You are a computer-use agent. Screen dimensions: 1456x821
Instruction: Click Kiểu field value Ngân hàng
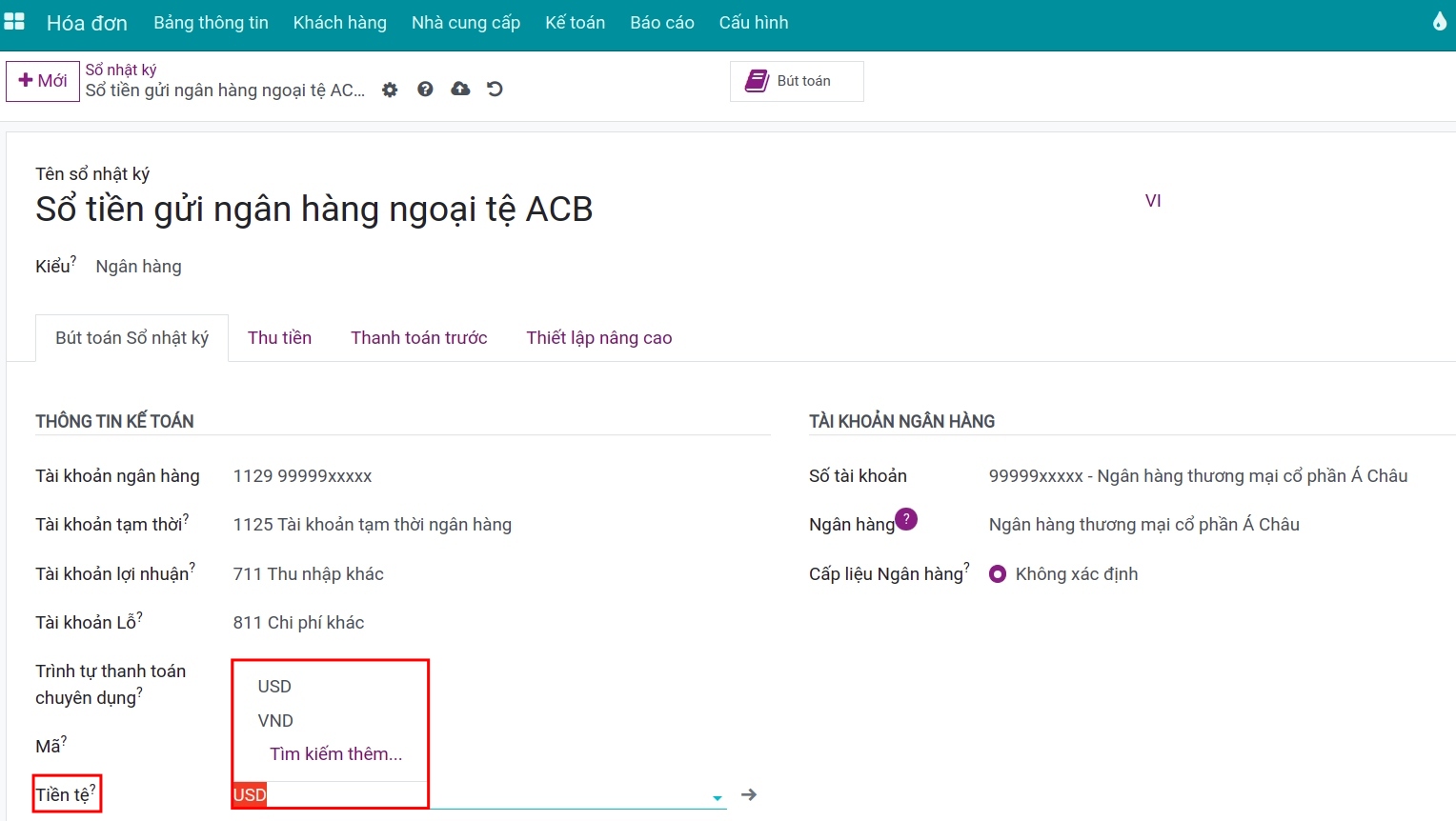pyautogui.click(x=139, y=267)
